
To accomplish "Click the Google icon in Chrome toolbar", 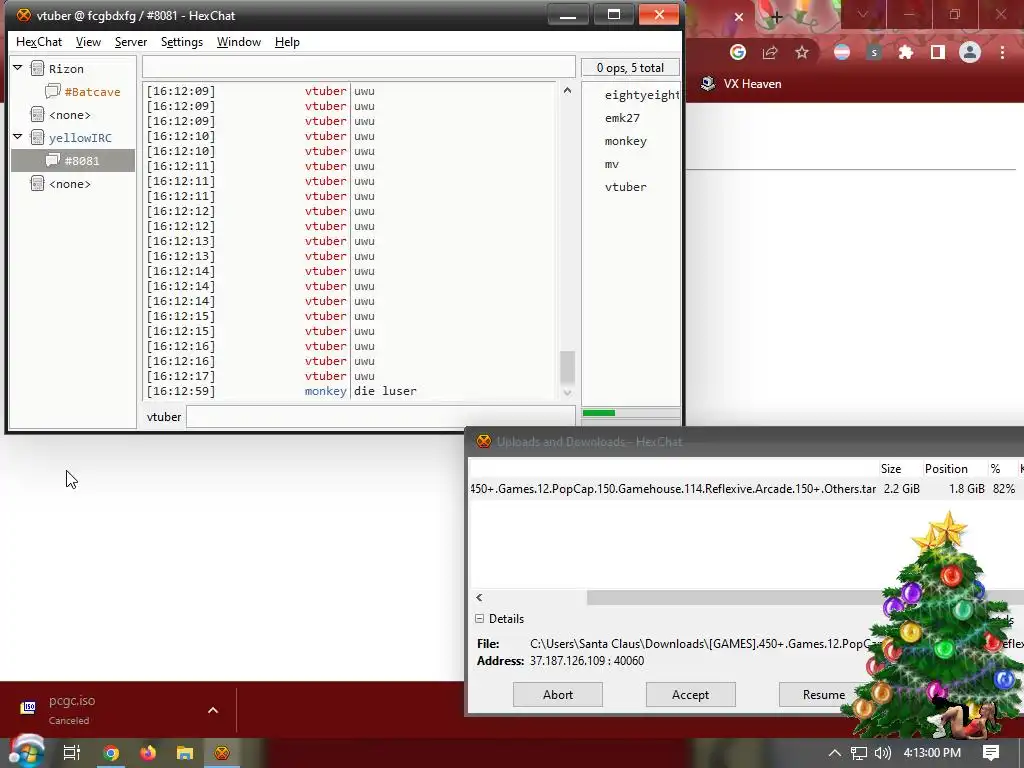I will pos(738,52).
